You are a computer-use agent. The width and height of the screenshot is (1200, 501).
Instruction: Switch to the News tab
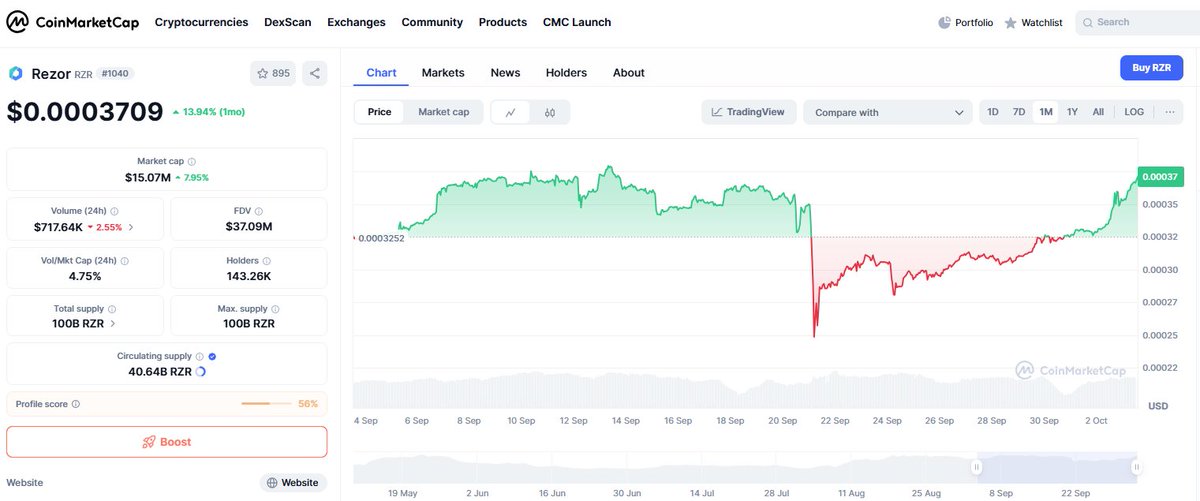505,73
